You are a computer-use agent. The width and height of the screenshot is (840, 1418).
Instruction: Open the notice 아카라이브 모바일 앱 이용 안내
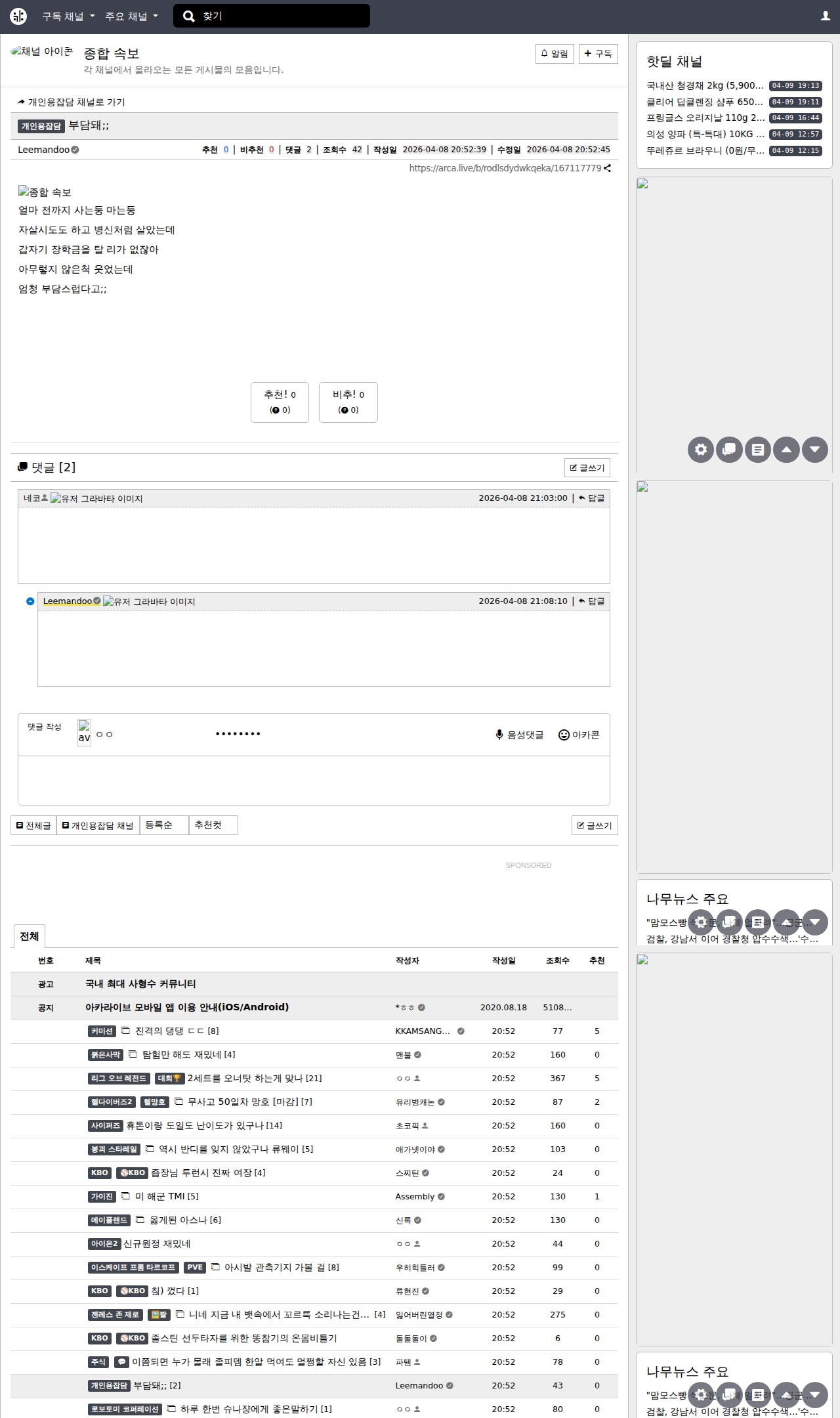(x=187, y=1007)
